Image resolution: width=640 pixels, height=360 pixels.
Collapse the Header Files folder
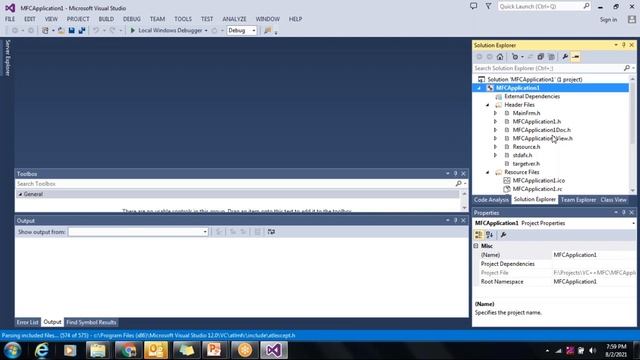pyautogui.click(x=487, y=105)
